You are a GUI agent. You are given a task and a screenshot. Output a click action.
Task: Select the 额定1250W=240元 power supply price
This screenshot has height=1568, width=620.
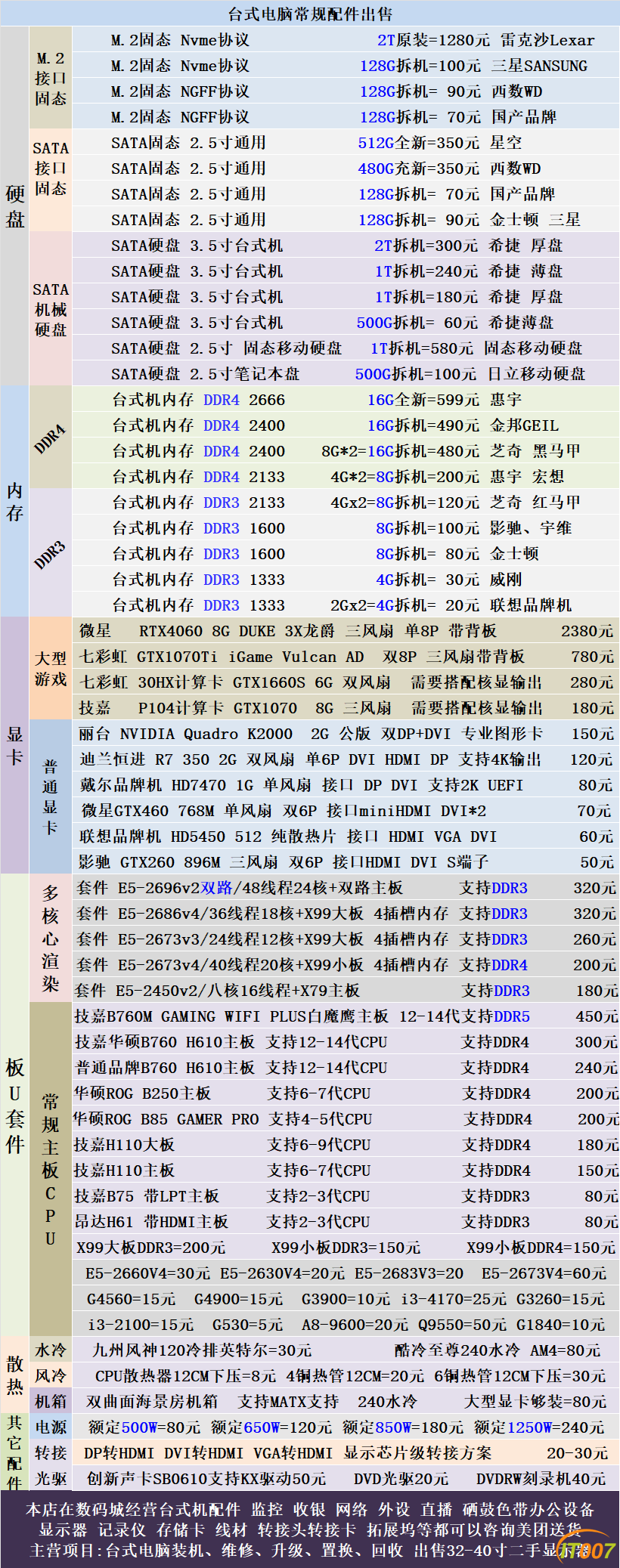[539, 1427]
